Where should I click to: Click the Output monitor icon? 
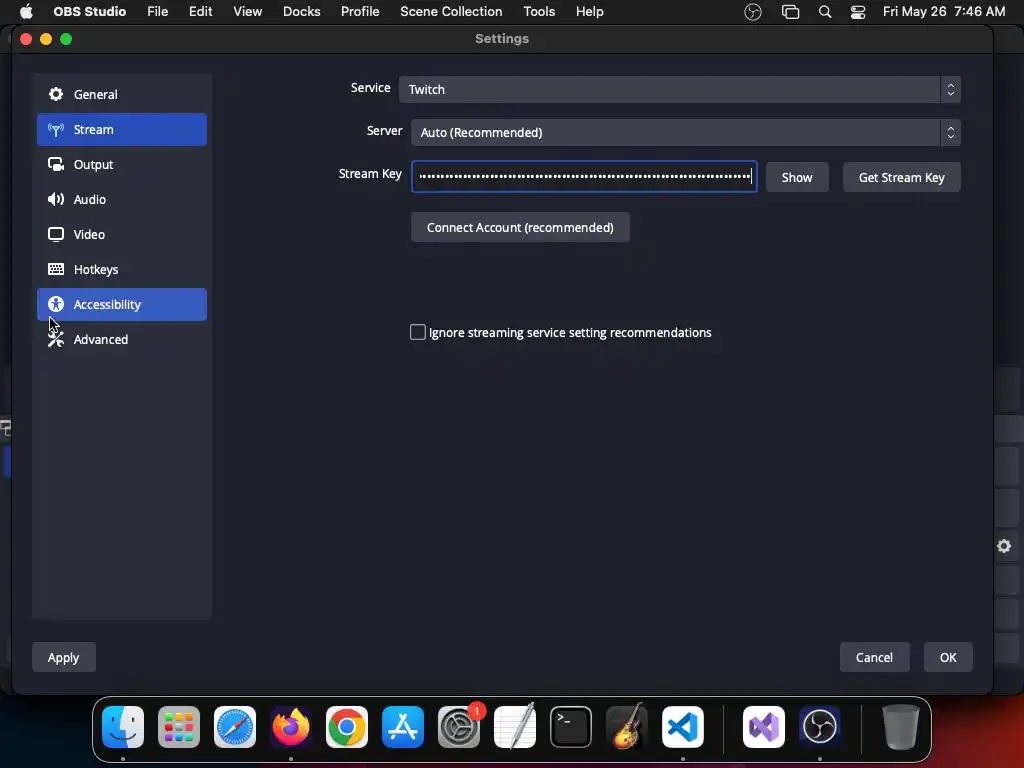(x=56, y=164)
